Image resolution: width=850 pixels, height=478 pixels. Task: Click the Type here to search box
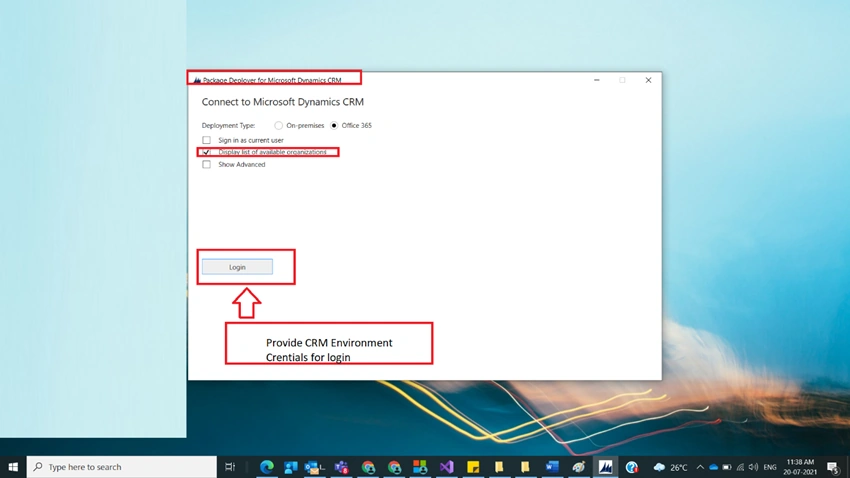[121, 467]
